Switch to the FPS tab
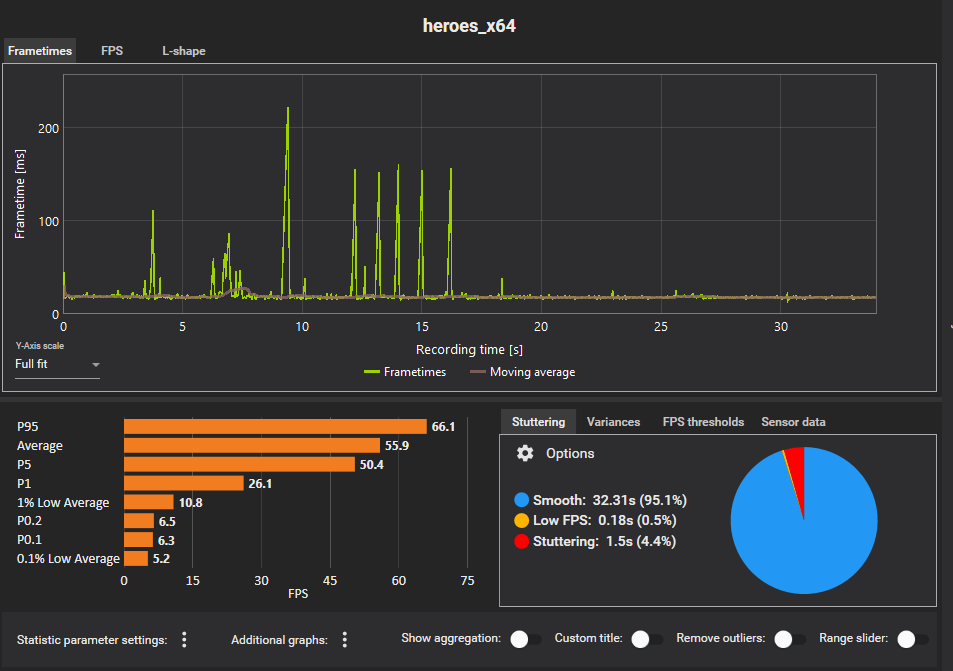Screen dimensions: 953x671 click(112, 51)
